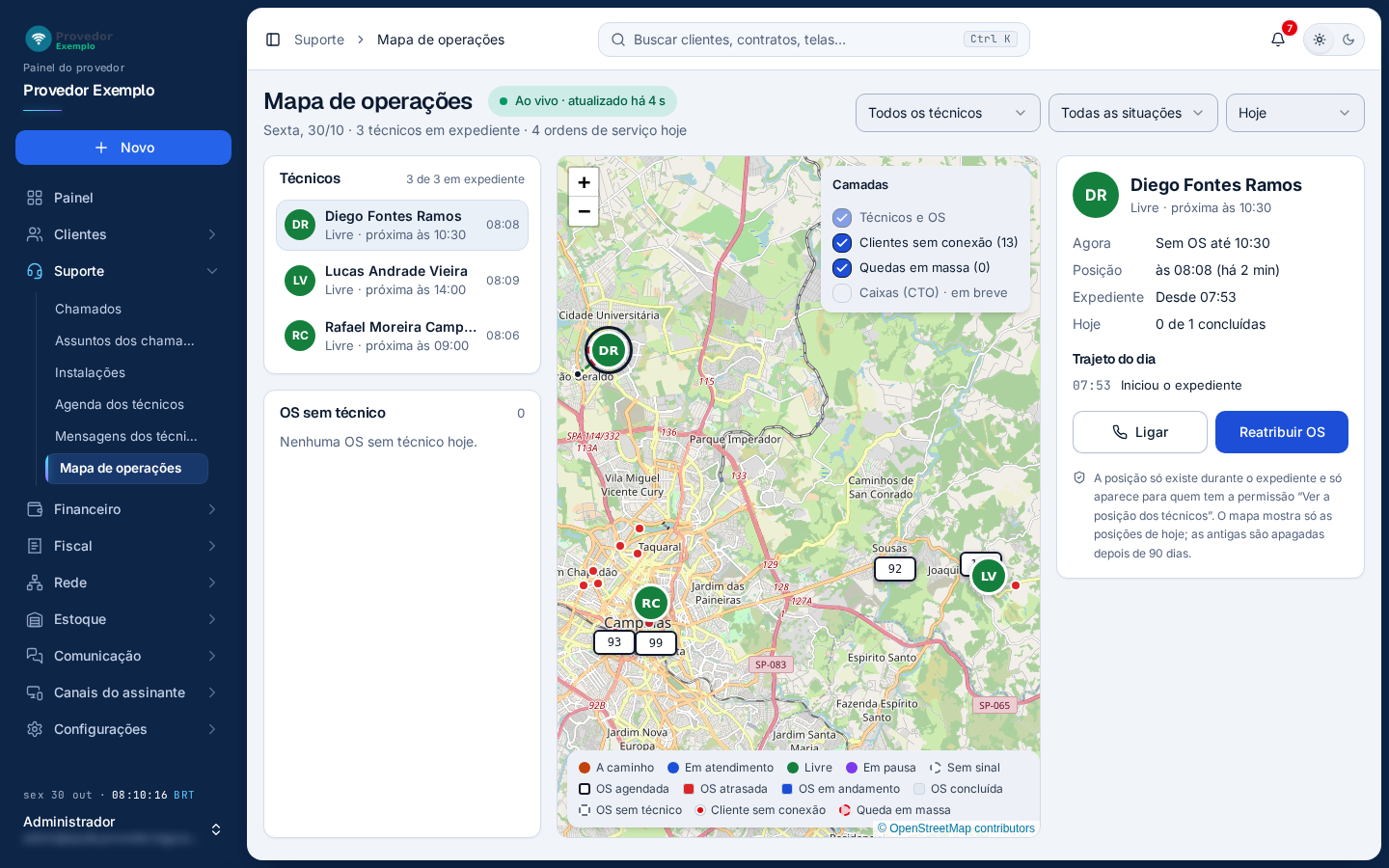Image resolution: width=1389 pixels, height=868 pixels.
Task: Click the Suporte headset icon
Action: coord(35,271)
